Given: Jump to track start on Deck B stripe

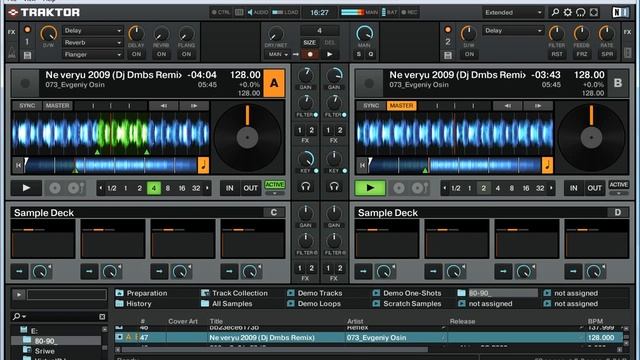Looking at the screenshot, I should tap(362, 165).
